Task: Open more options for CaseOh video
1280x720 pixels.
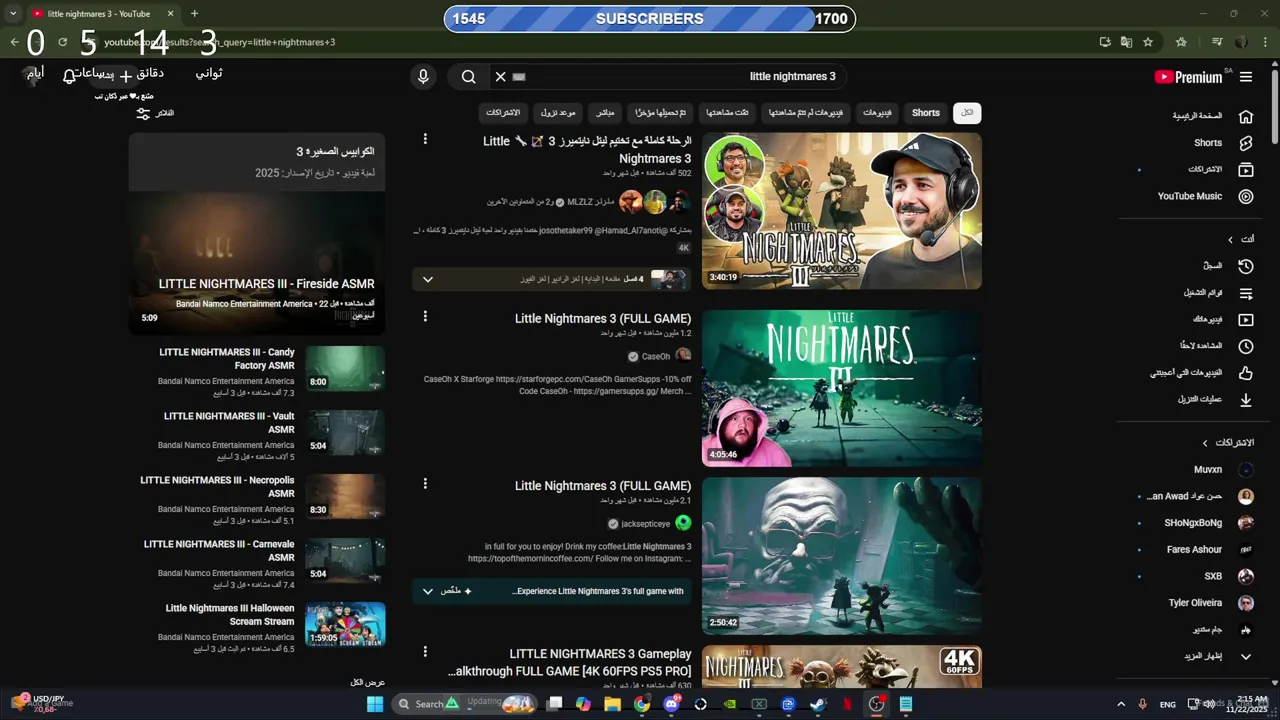Action: click(425, 316)
